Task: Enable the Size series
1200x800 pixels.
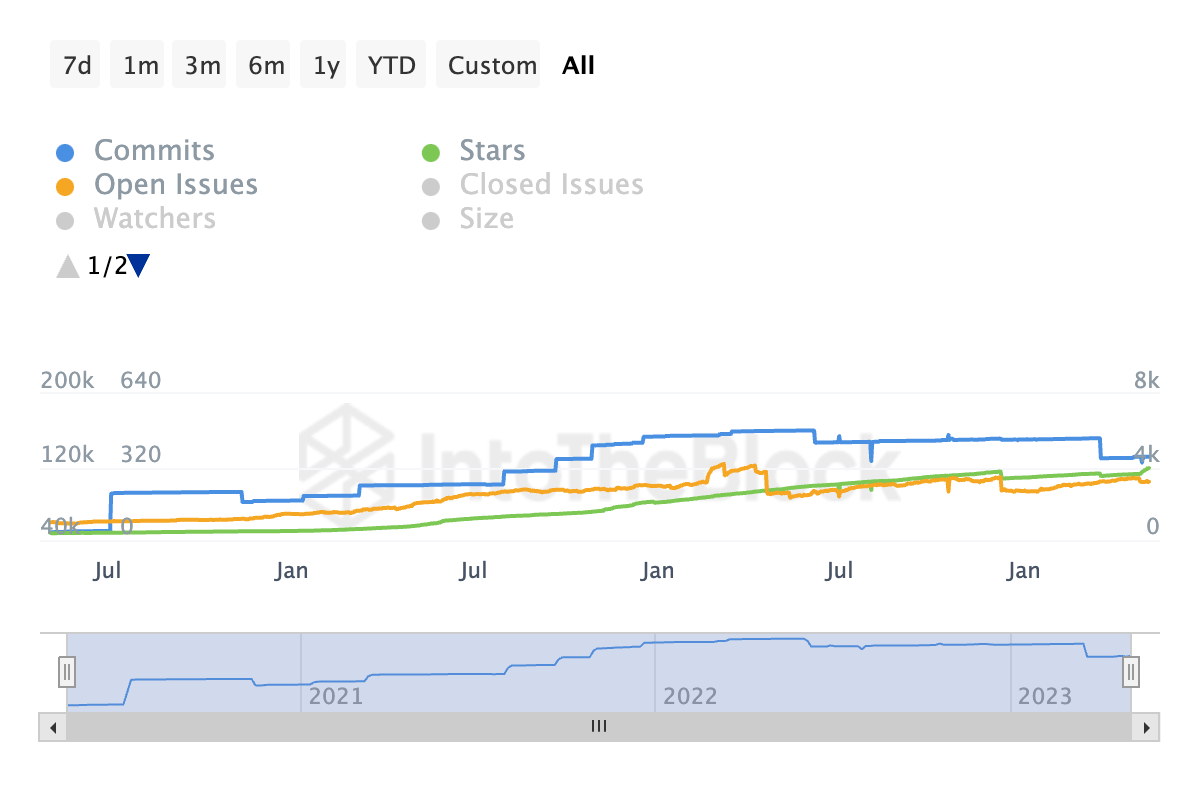Action: (x=486, y=219)
